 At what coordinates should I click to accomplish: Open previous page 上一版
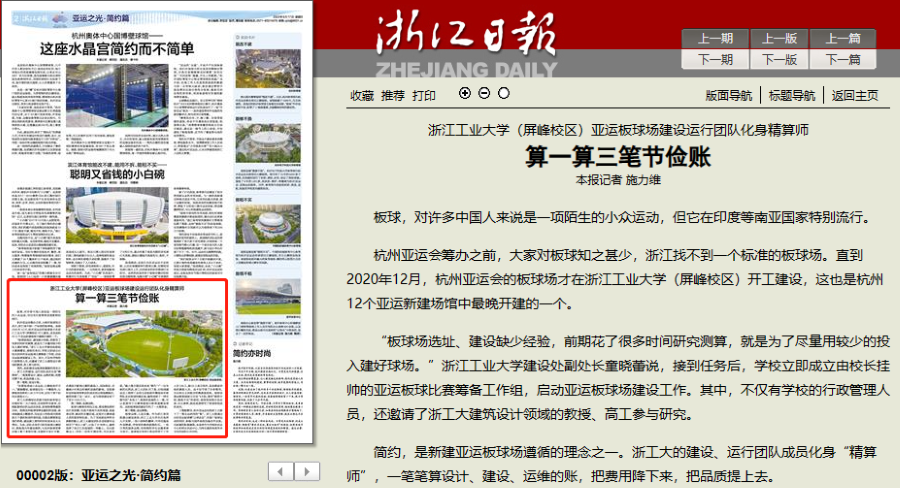pos(779,39)
